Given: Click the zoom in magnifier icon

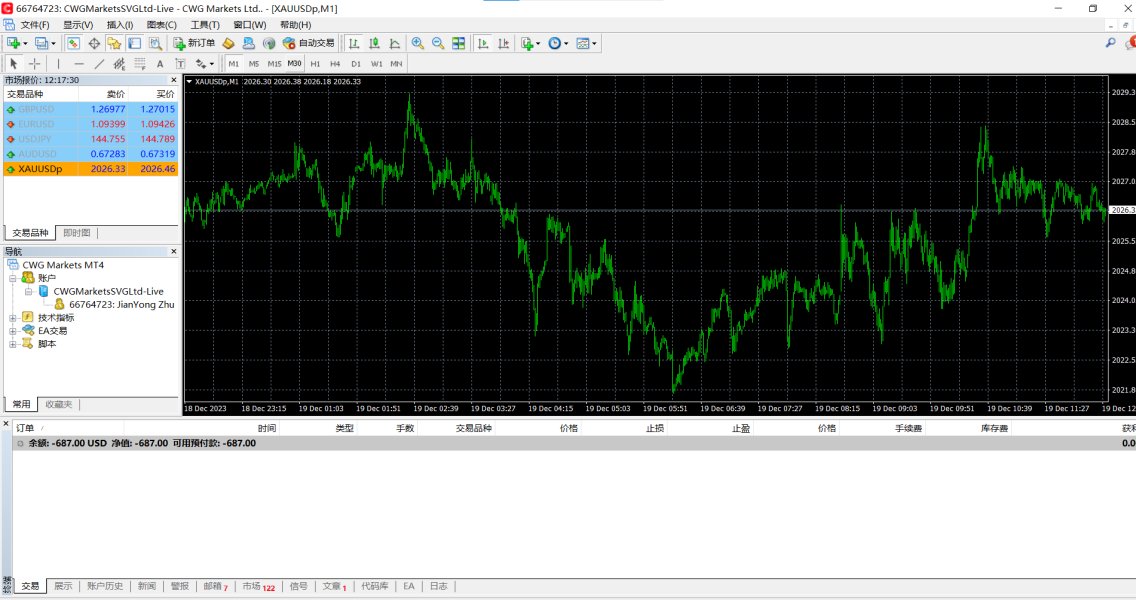Looking at the screenshot, I should click(x=417, y=43).
